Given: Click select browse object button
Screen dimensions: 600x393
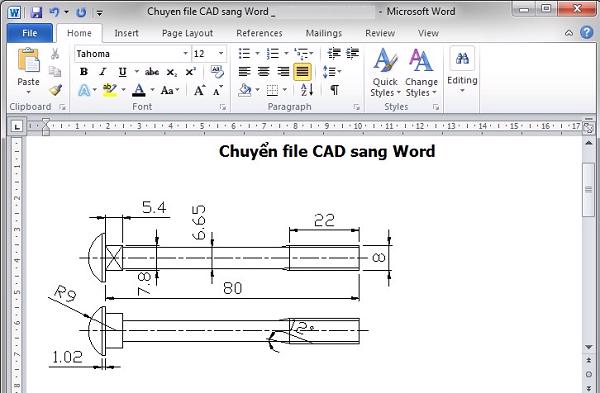Looking at the screenshot, I should coord(589,374).
